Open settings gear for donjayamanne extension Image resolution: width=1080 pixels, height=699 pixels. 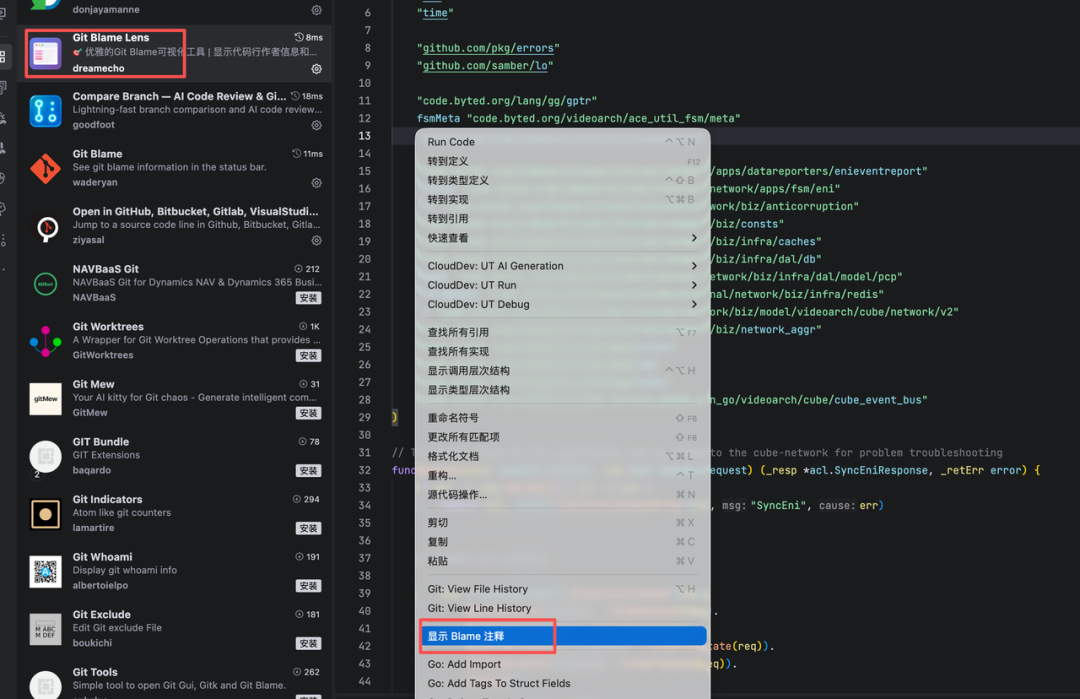click(x=316, y=10)
